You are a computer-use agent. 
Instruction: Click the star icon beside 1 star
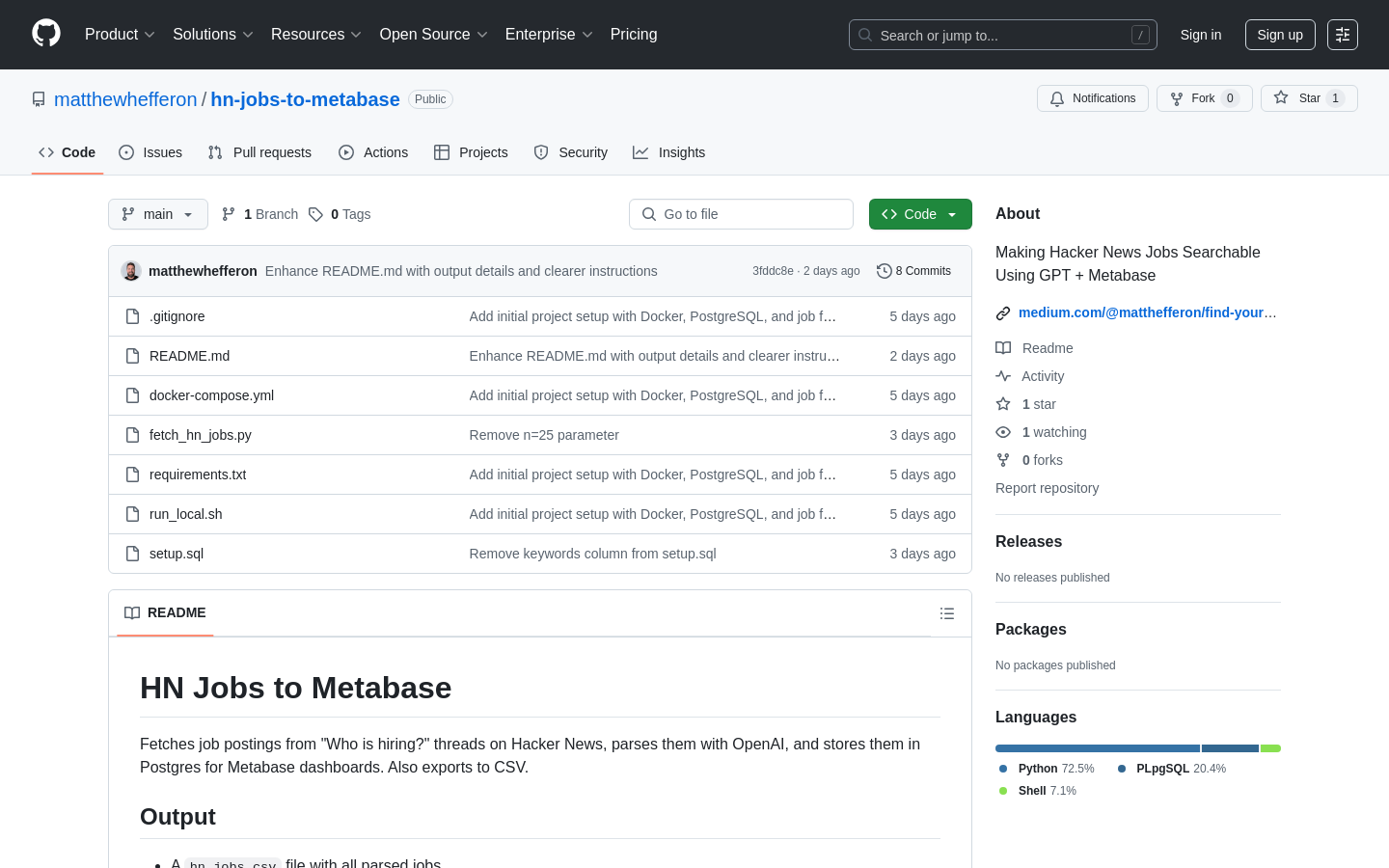pos(1003,404)
